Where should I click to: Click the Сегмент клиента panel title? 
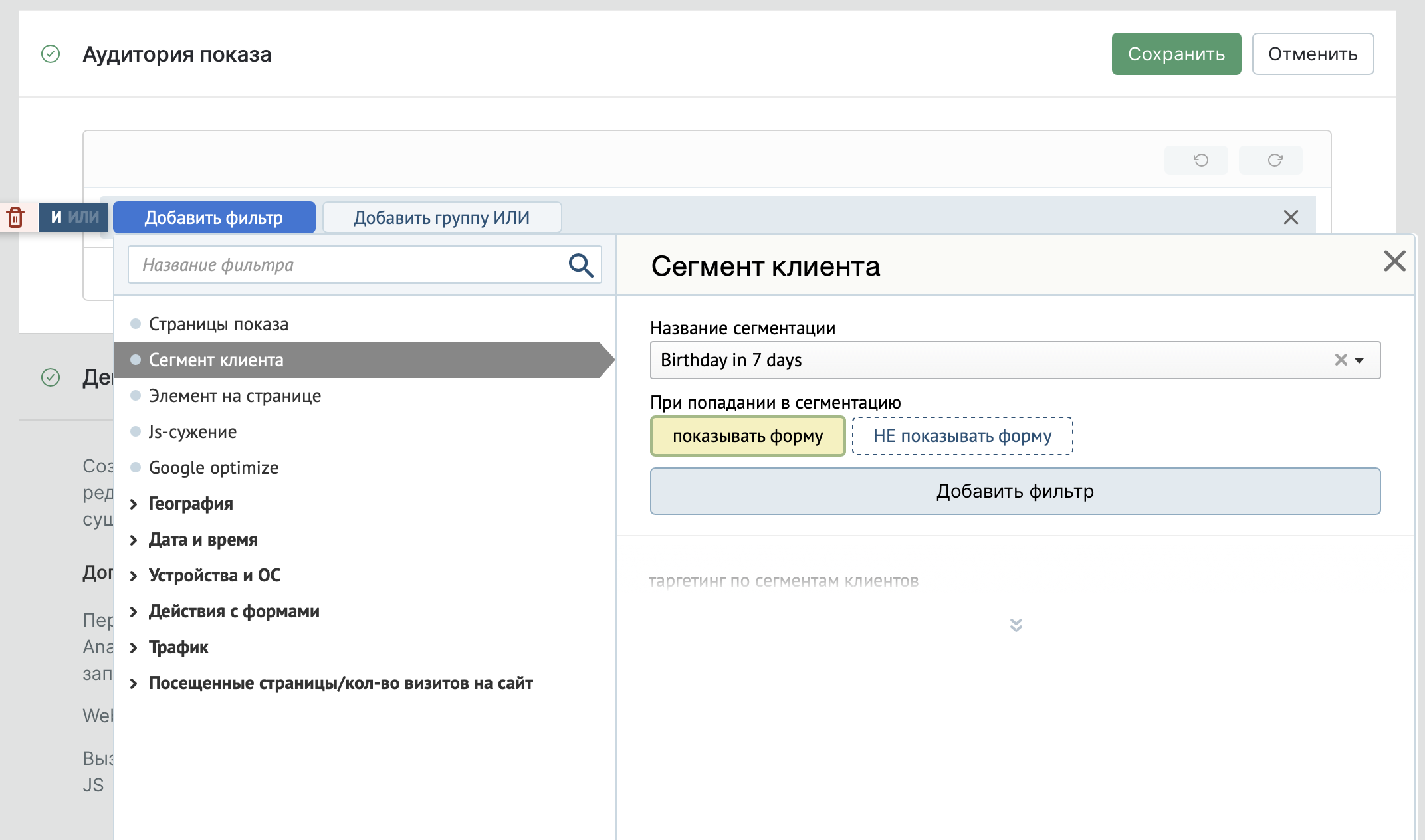(766, 266)
